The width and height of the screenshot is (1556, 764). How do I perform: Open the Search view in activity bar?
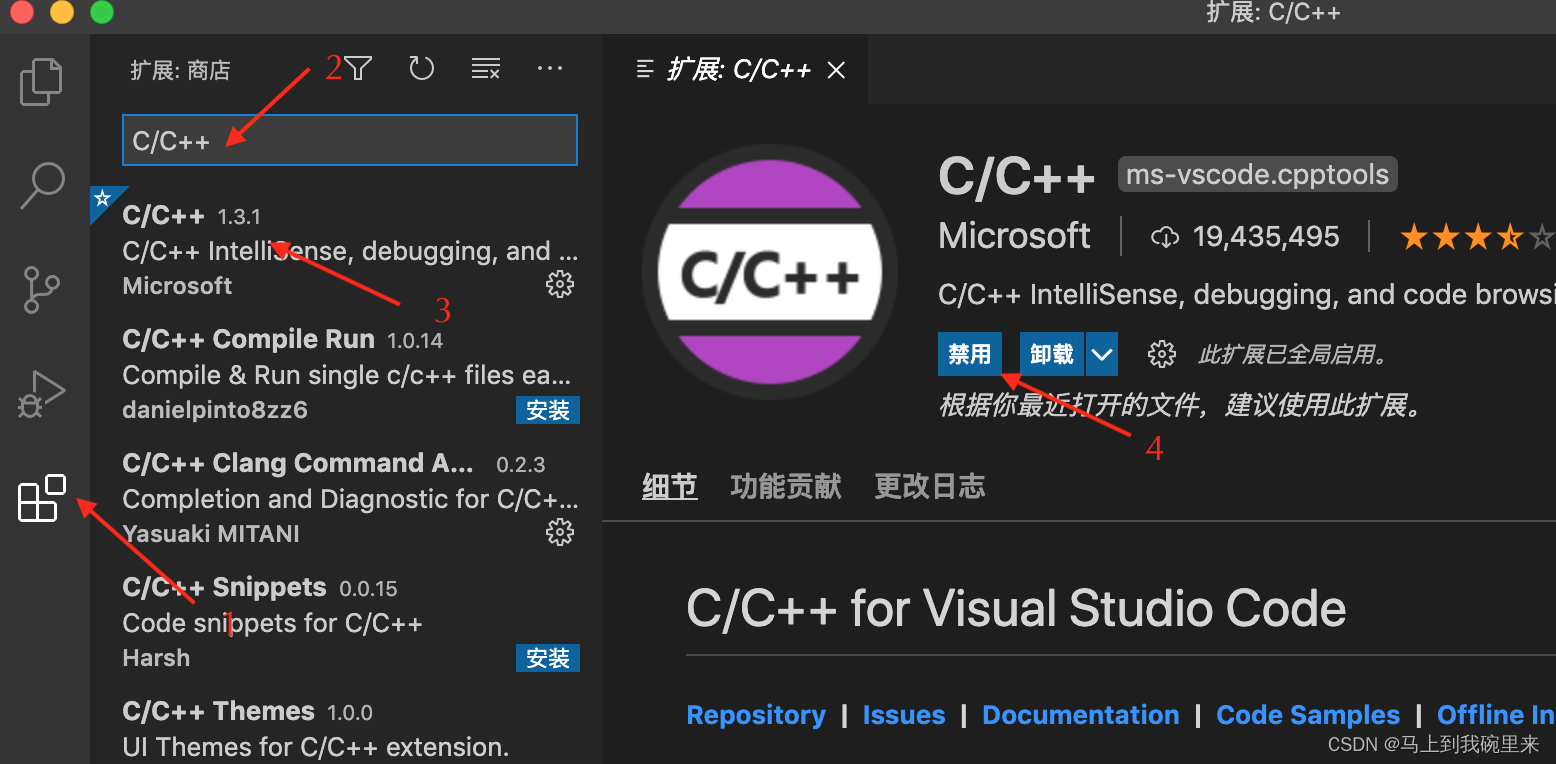(x=42, y=185)
